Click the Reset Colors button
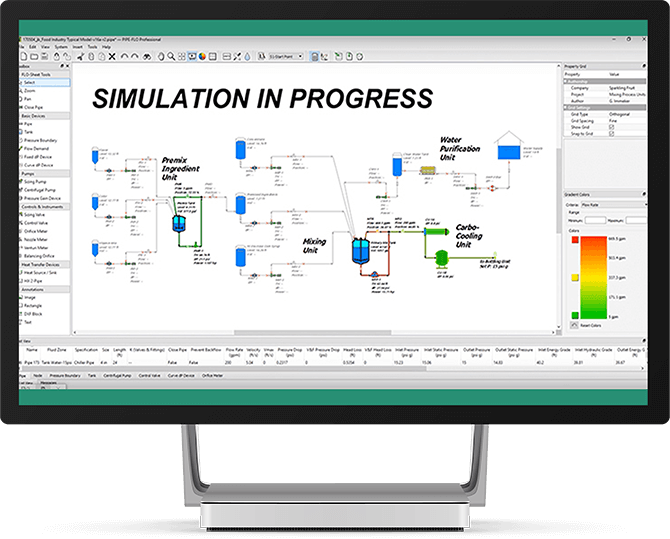 590,326
